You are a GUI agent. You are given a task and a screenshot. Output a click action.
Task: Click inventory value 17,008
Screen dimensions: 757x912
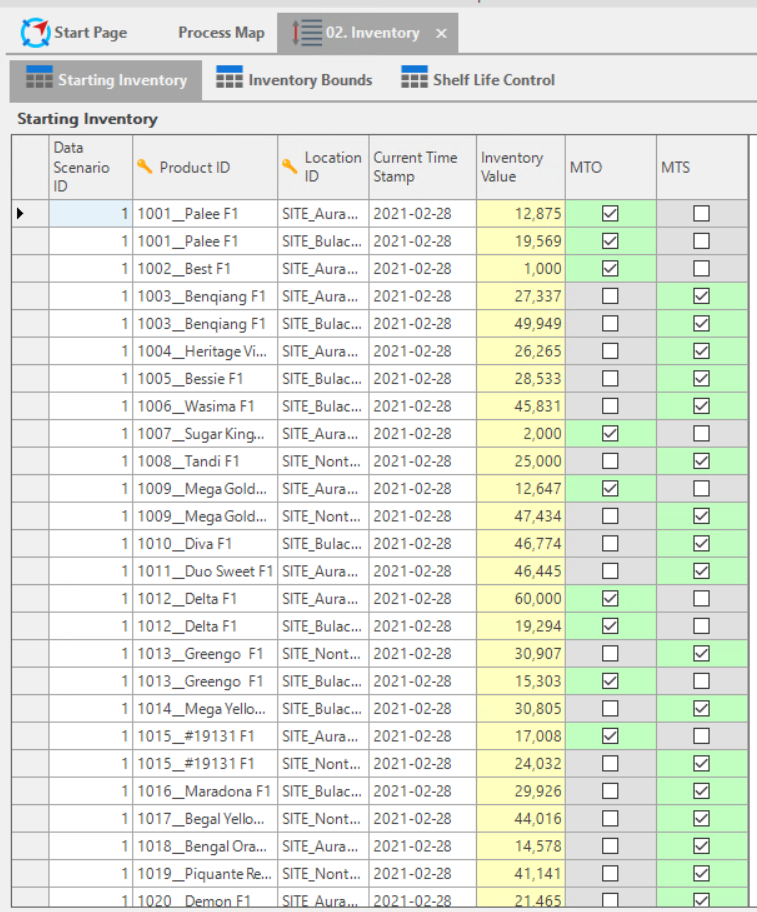pos(521,736)
